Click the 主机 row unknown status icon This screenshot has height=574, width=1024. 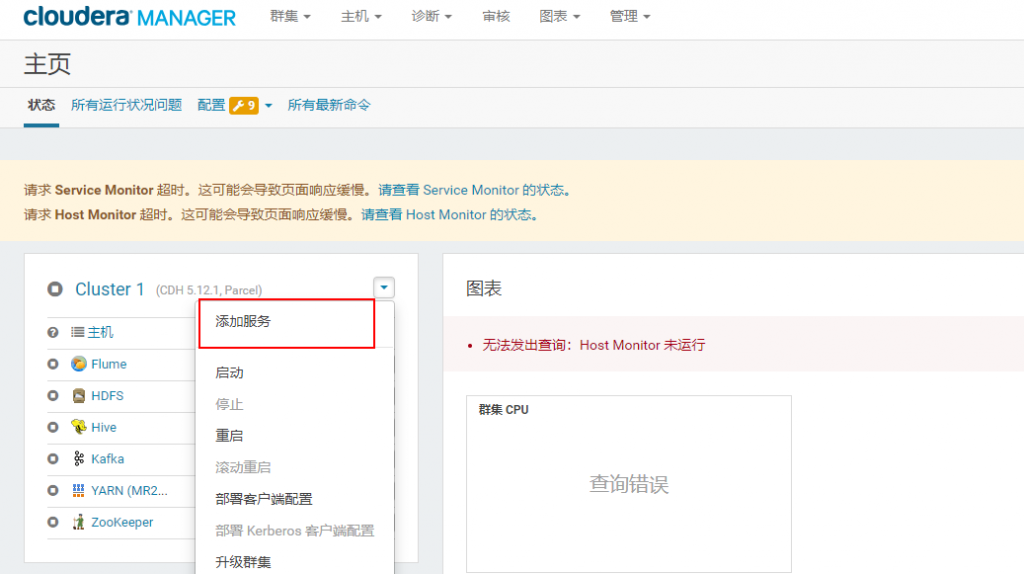pos(53,332)
